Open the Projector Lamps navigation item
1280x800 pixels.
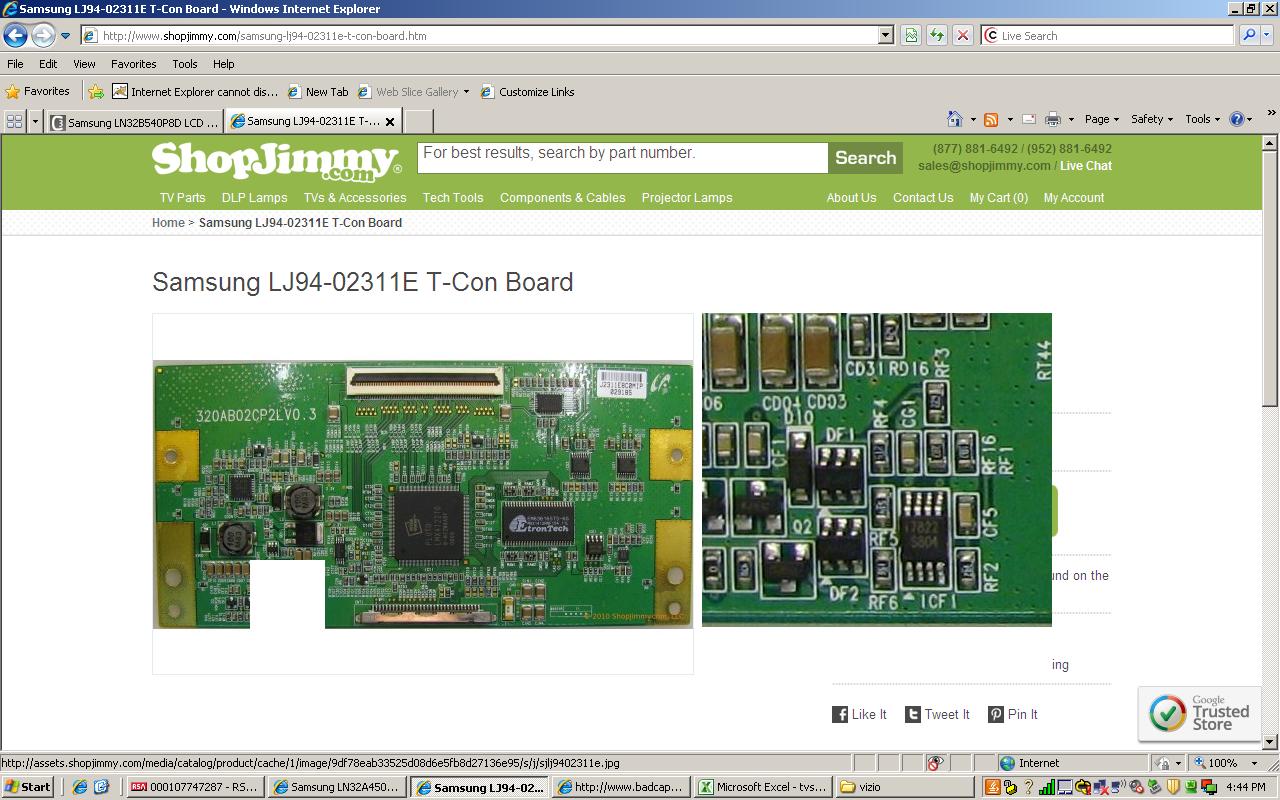pos(687,198)
